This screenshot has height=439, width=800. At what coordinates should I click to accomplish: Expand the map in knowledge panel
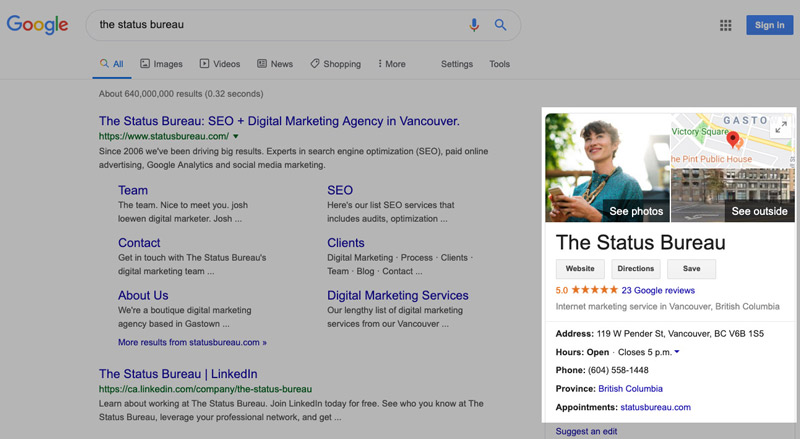(781, 127)
